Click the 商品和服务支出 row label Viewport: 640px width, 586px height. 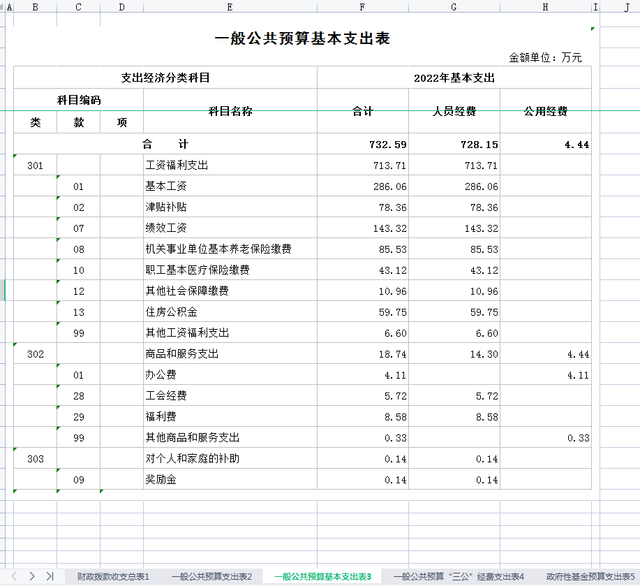point(230,354)
